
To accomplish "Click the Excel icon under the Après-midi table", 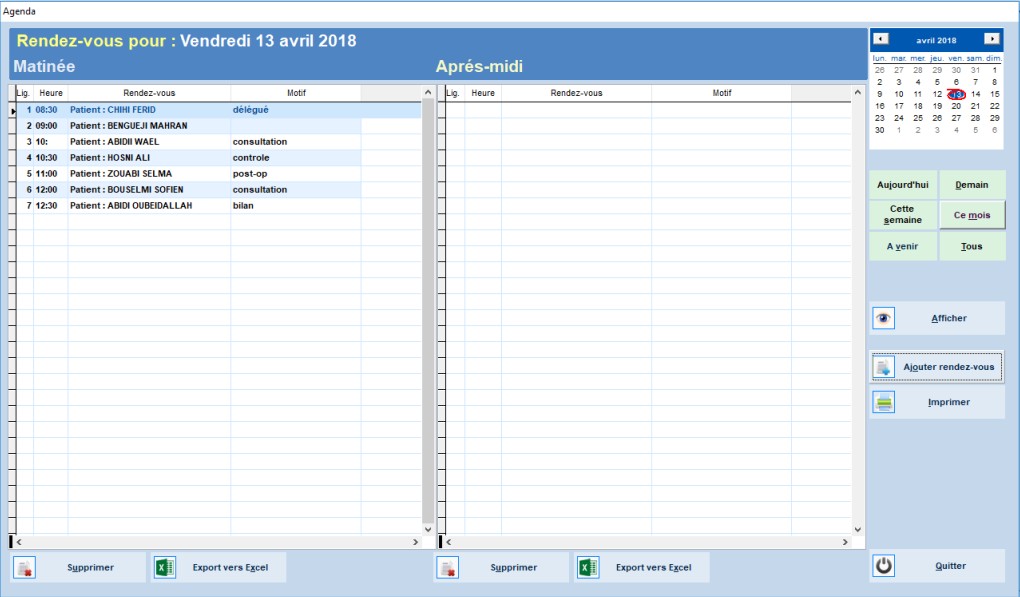I will click(588, 567).
